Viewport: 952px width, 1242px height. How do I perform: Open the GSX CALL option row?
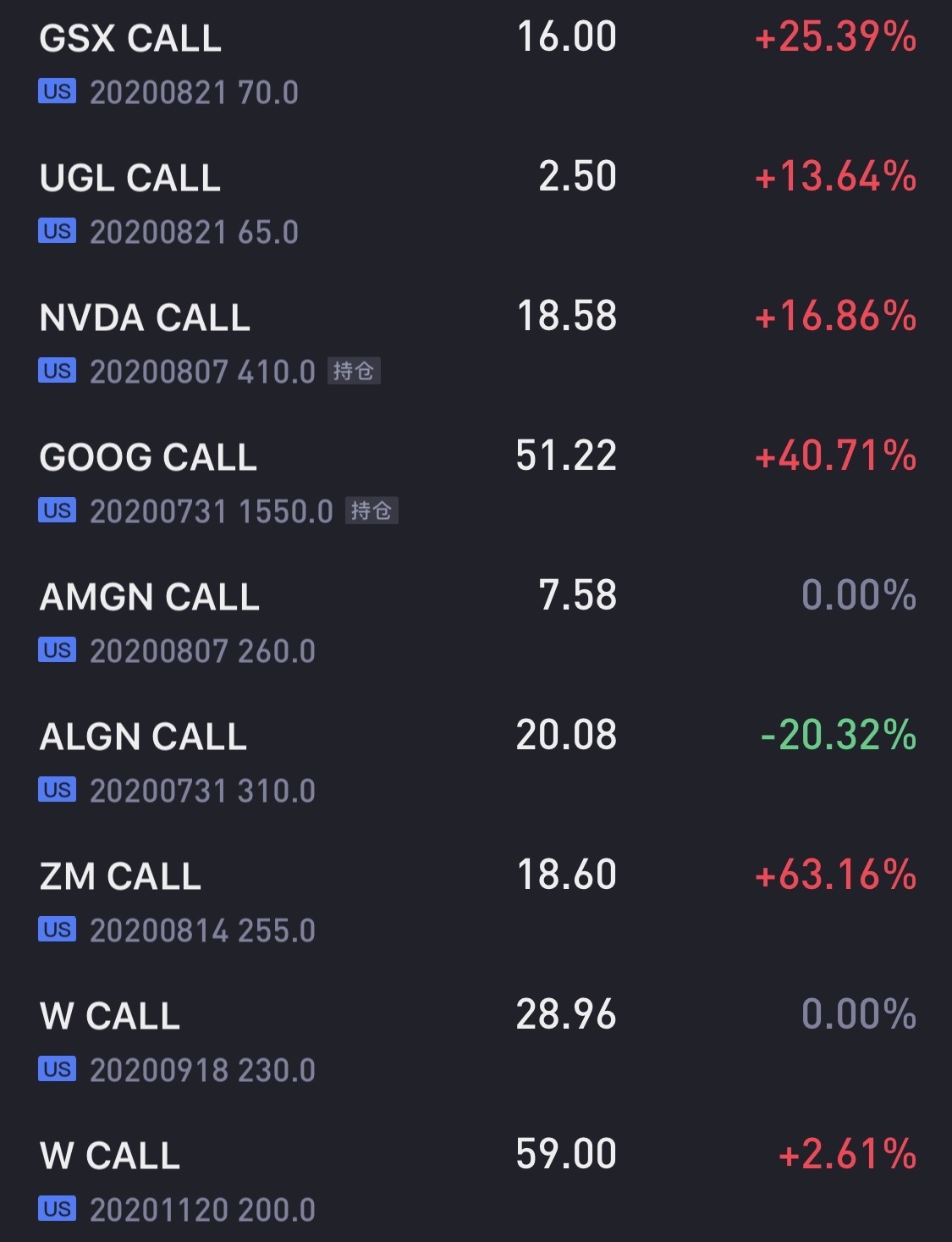(476, 63)
